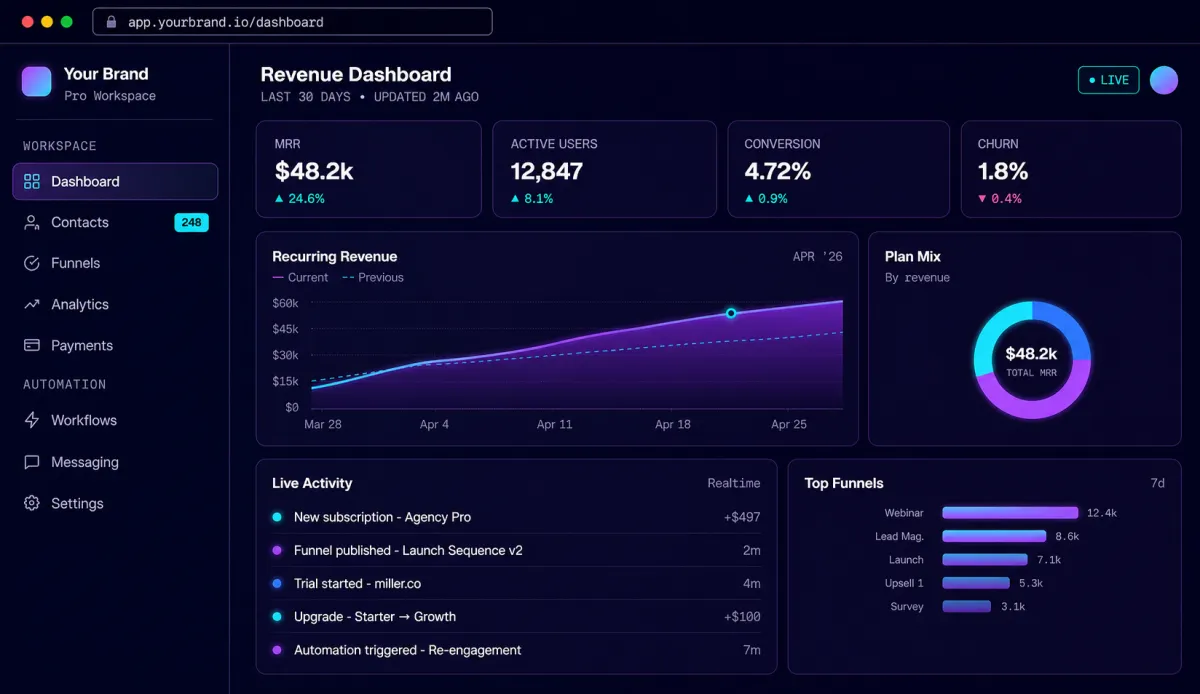Click the Dashboard grid icon in sidebar
1200x694 pixels.
[32, 181]
